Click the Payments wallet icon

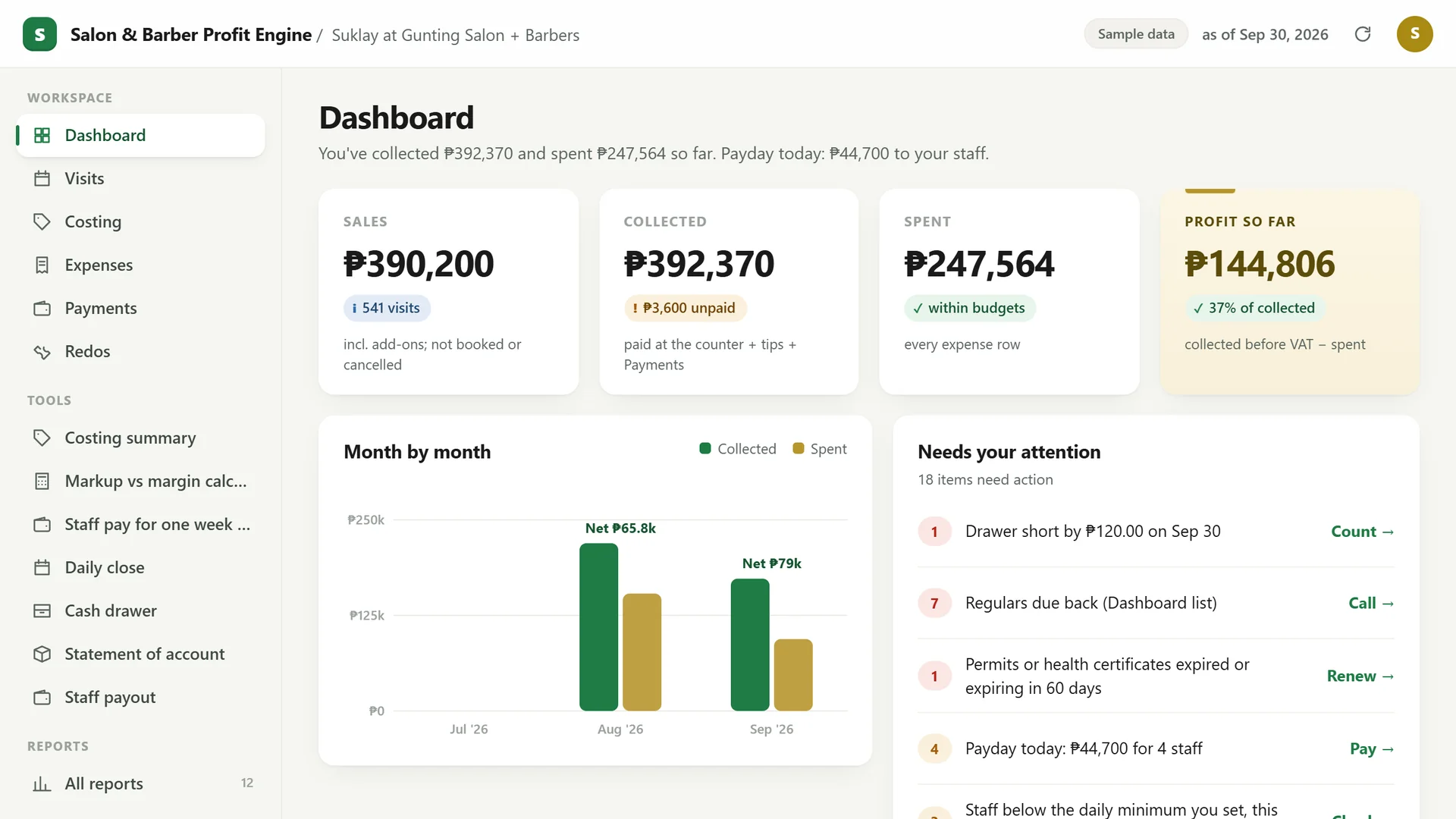(42, 308)
